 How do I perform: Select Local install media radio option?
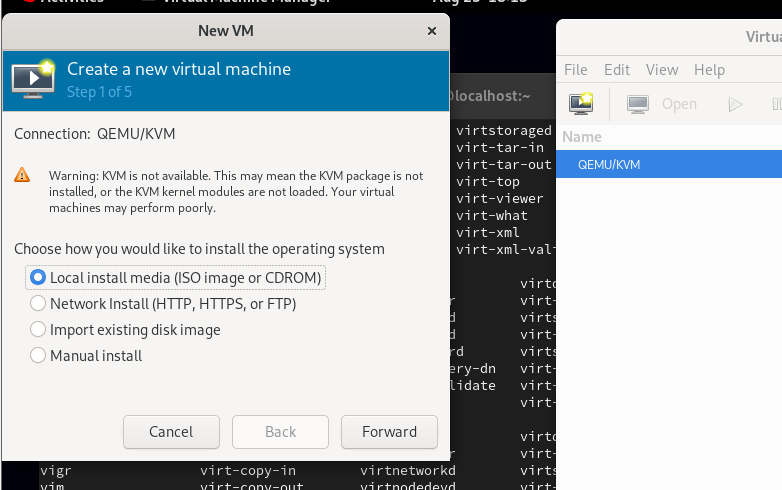point(176,278)
